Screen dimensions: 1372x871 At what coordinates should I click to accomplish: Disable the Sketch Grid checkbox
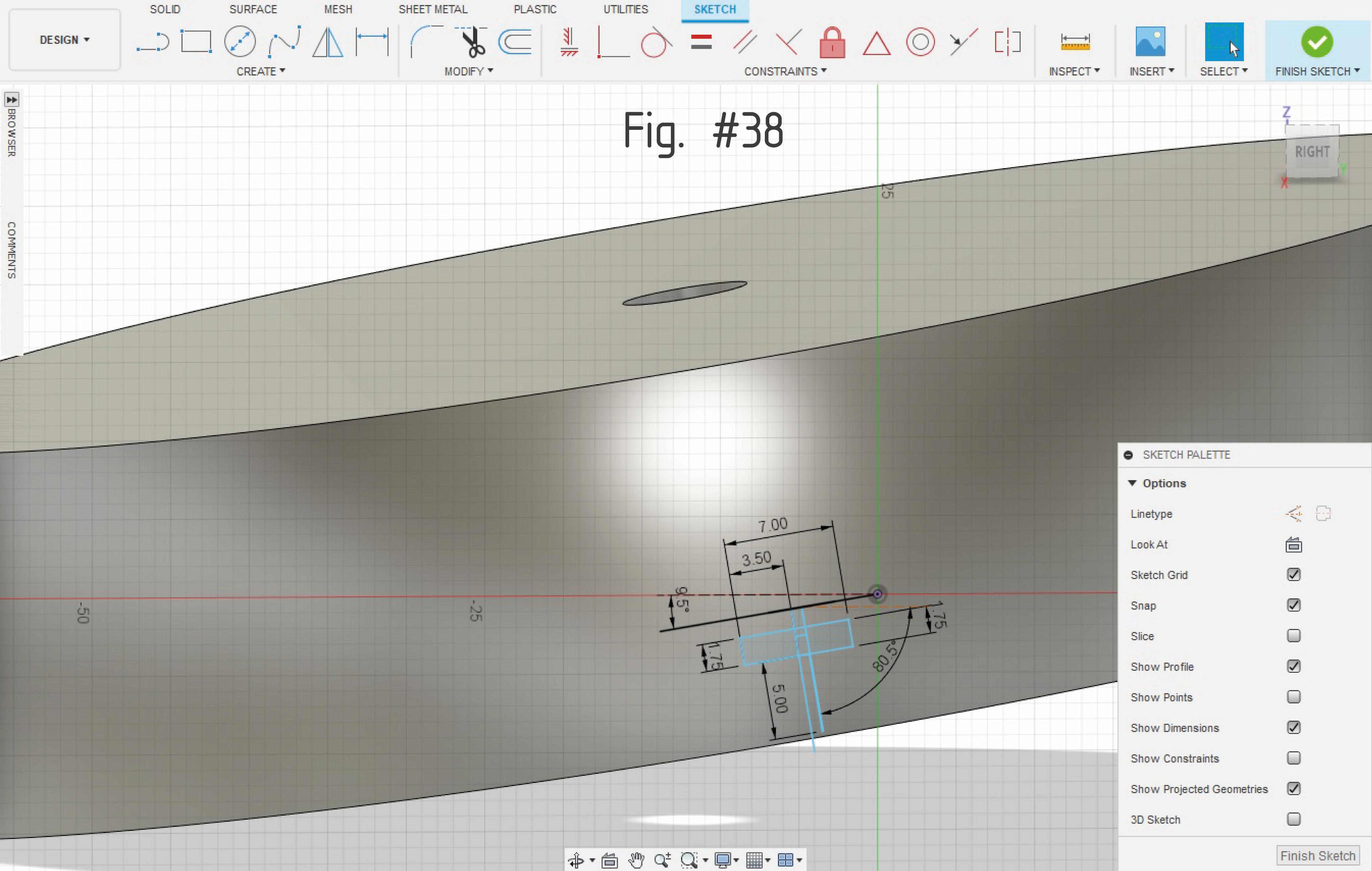(1293, 575)
